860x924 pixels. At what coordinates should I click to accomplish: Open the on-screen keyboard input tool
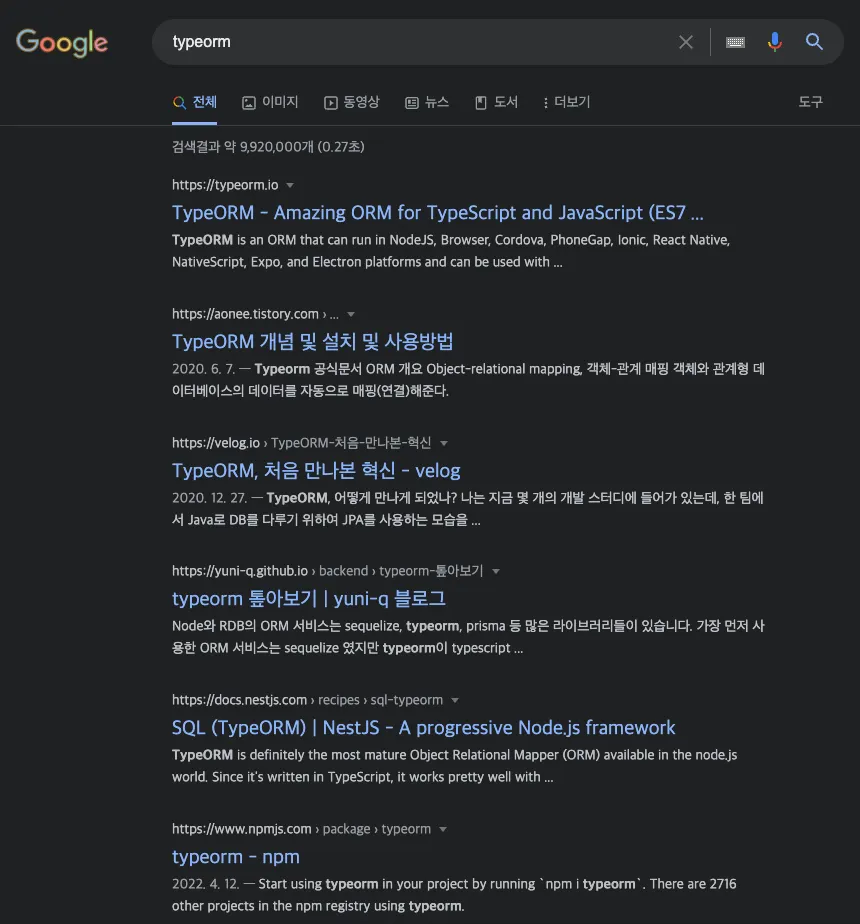735,42
